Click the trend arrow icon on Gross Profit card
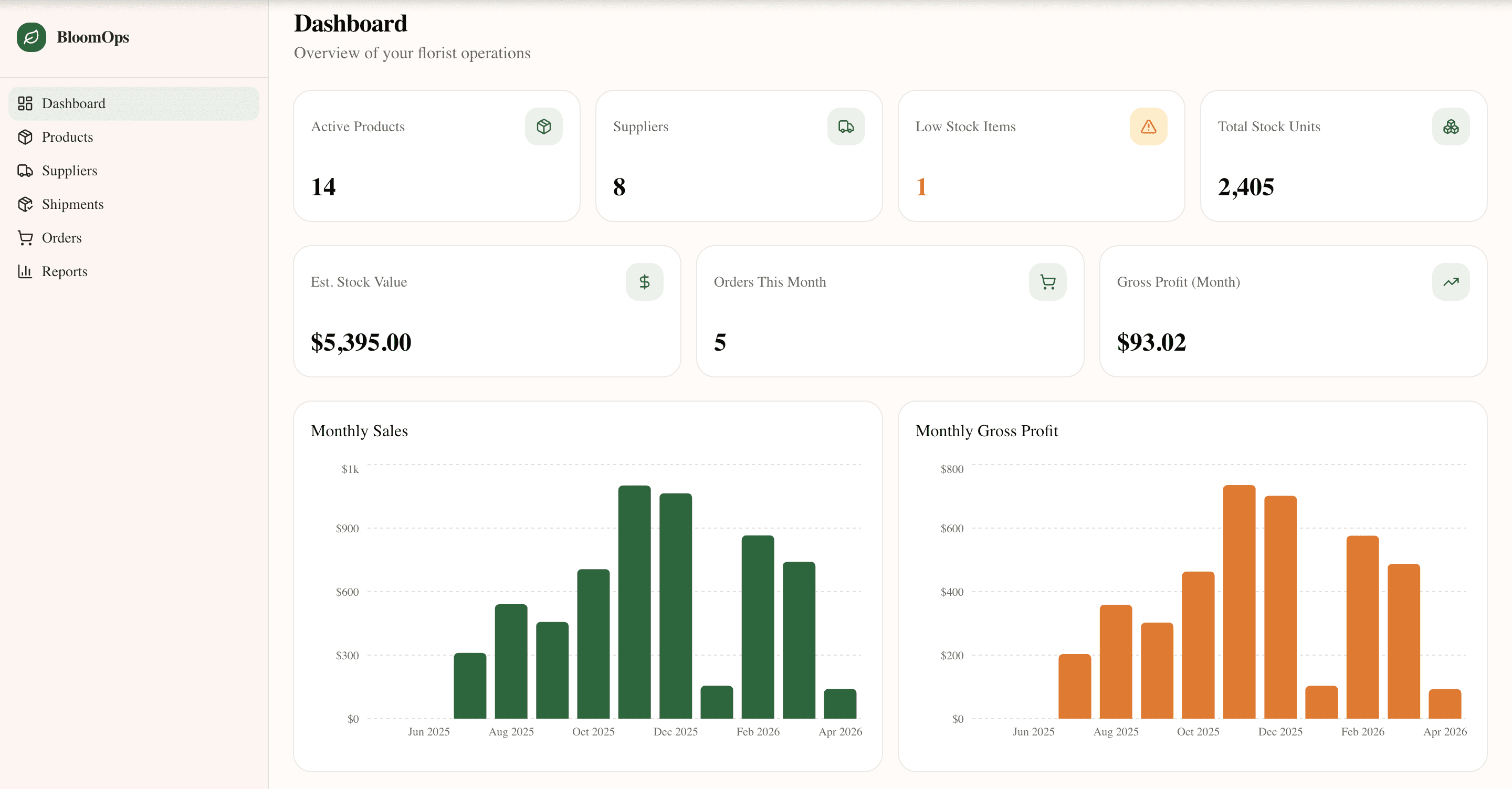This screenshot has height=789, width=1512. [x=1450, y=281]
